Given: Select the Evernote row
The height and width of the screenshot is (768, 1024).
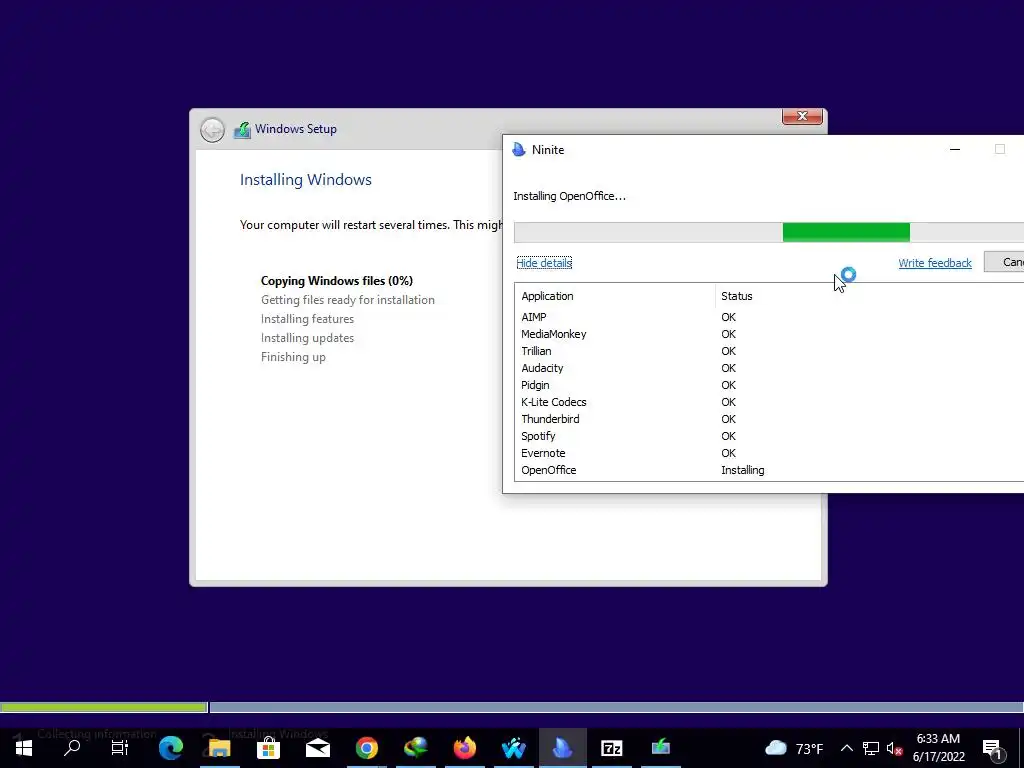Looking at the screenshot, I should [x=769, y=453].
